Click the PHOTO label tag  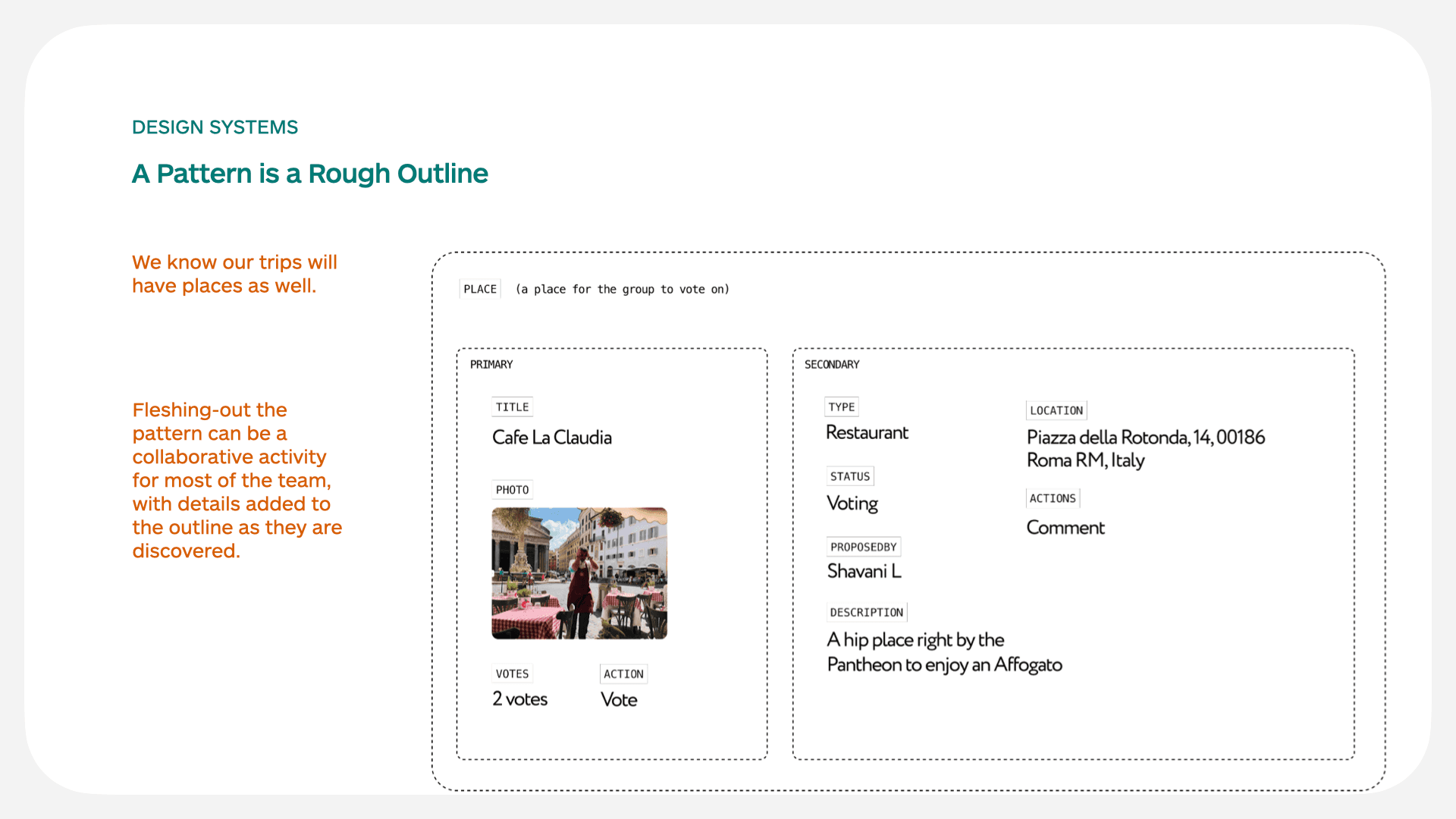[512, 490]
